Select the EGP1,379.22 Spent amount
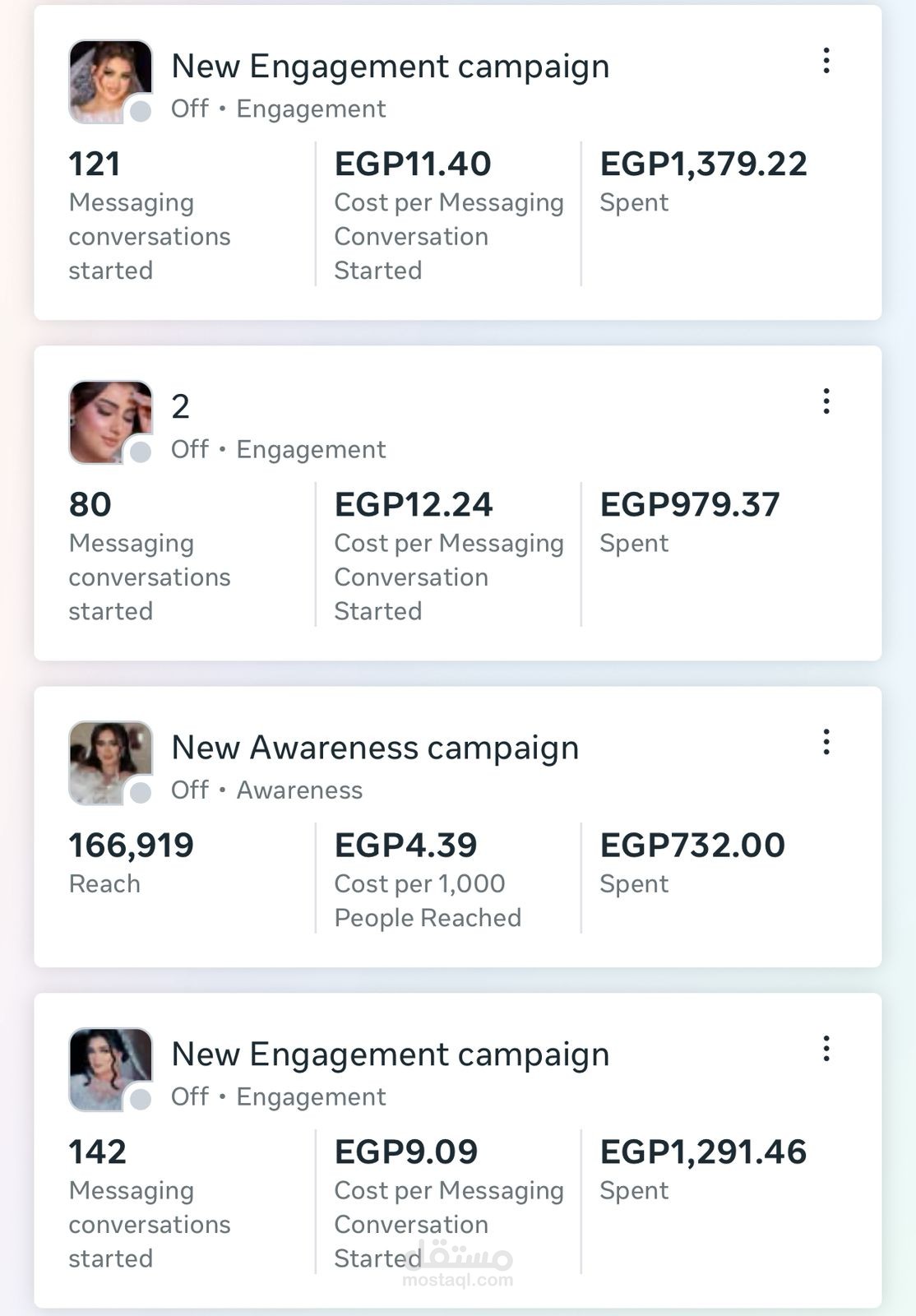916x1316 pixels. pos(703,164)
